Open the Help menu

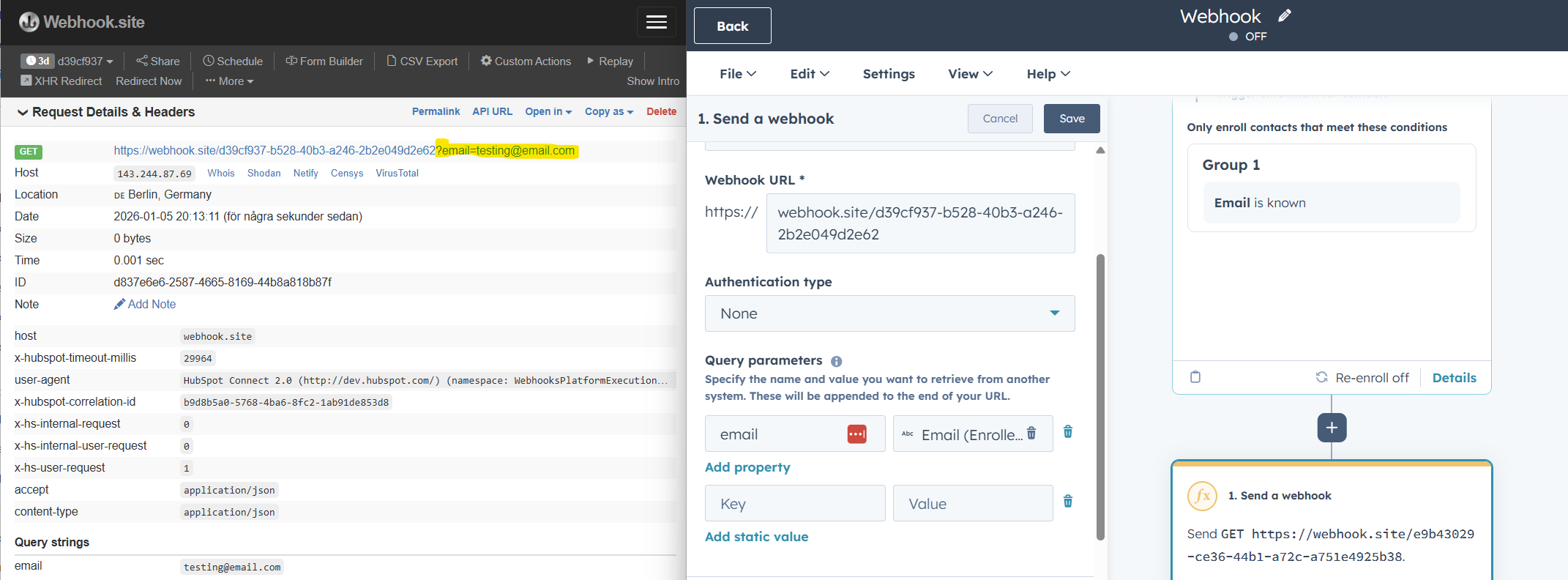1048,74
